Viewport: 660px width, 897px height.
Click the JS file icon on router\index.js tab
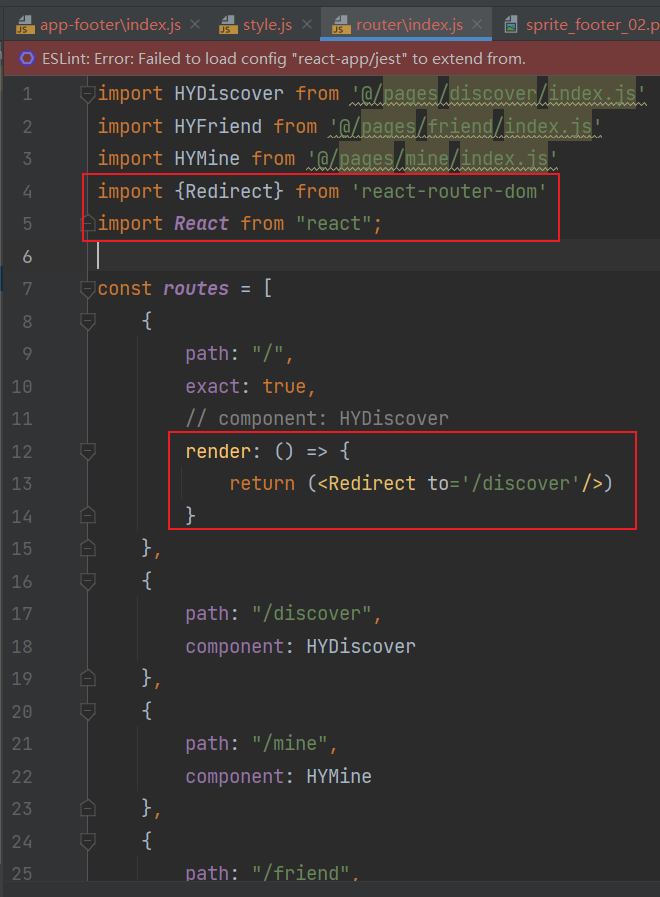coord(341,25)
